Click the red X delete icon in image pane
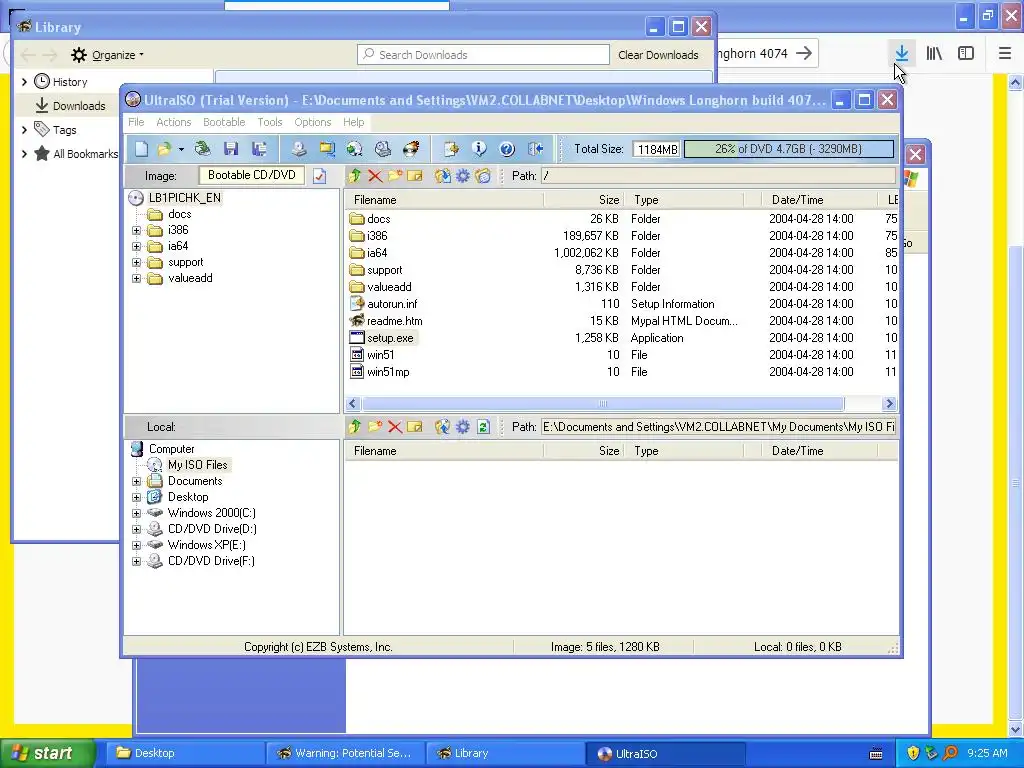Image resolution: width=1024 pixels, height=768 pixels. 375,176
